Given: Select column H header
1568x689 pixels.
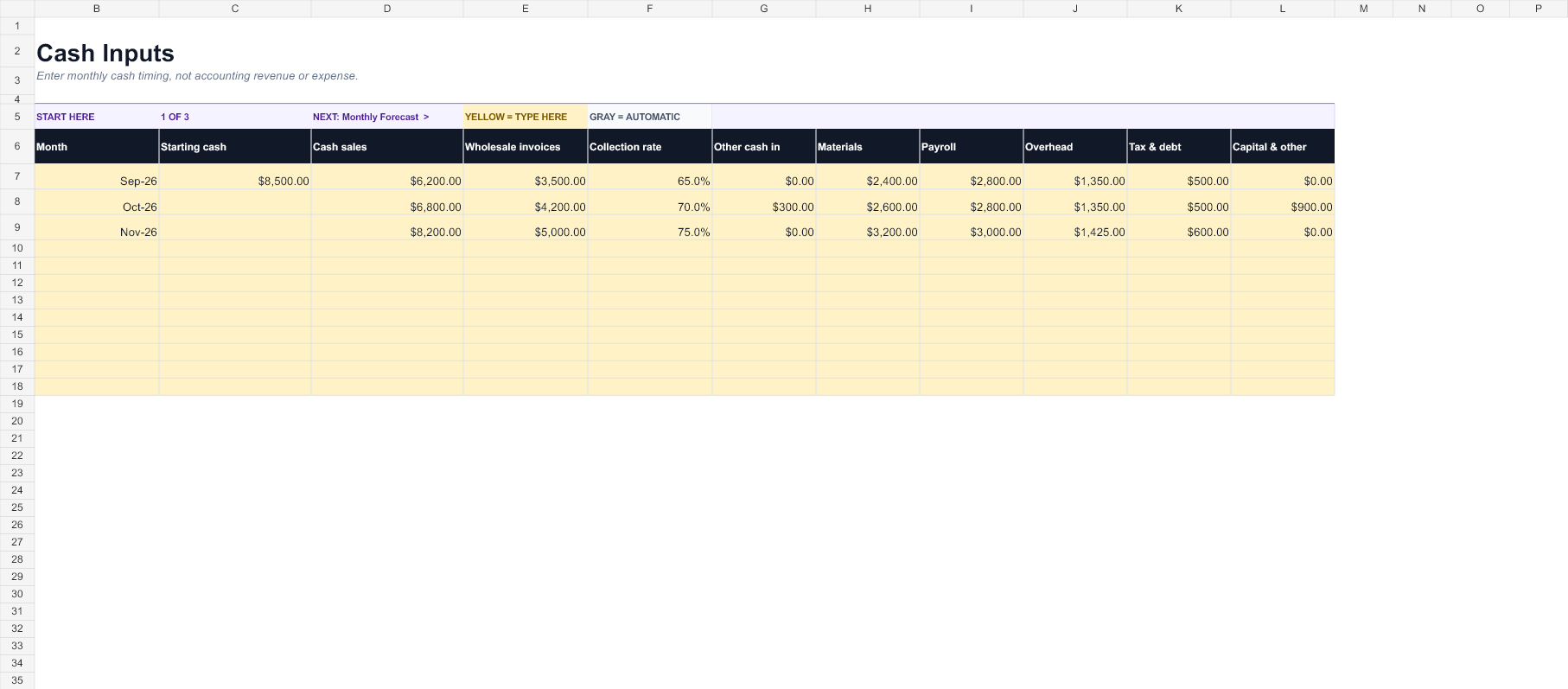Looking at the screenshot, I should (x=868, y=9).
